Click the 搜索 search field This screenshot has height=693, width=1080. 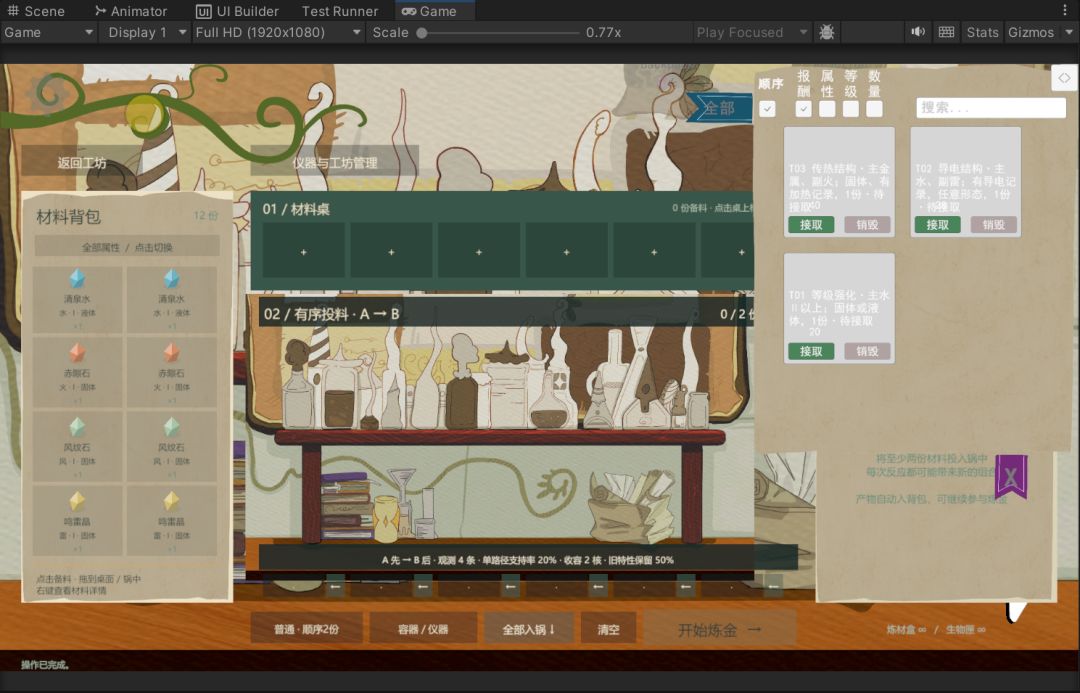tap(990, 107)
